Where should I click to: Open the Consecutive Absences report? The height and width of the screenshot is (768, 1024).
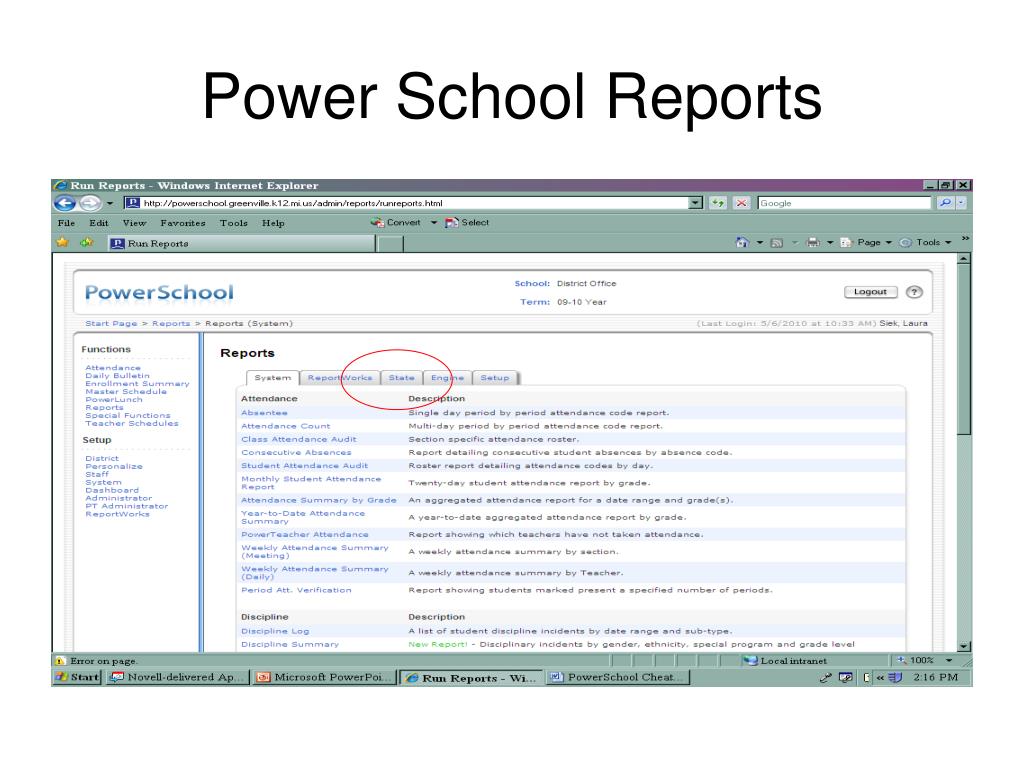click(x=296, y=452)
